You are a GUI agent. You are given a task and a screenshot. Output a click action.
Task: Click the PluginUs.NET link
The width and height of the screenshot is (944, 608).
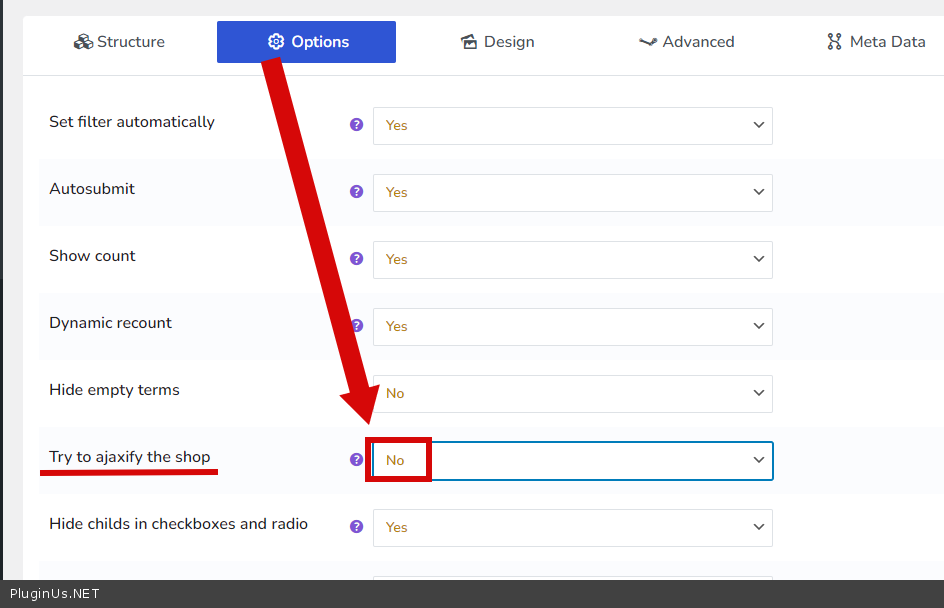point(55,594)
